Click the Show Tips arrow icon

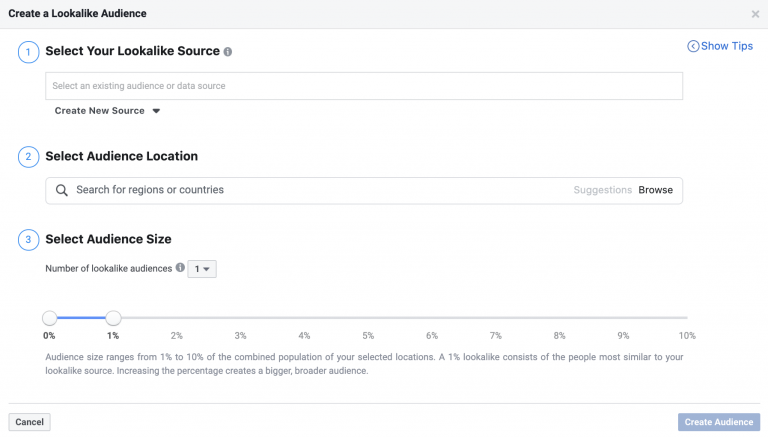coord(693,46)
